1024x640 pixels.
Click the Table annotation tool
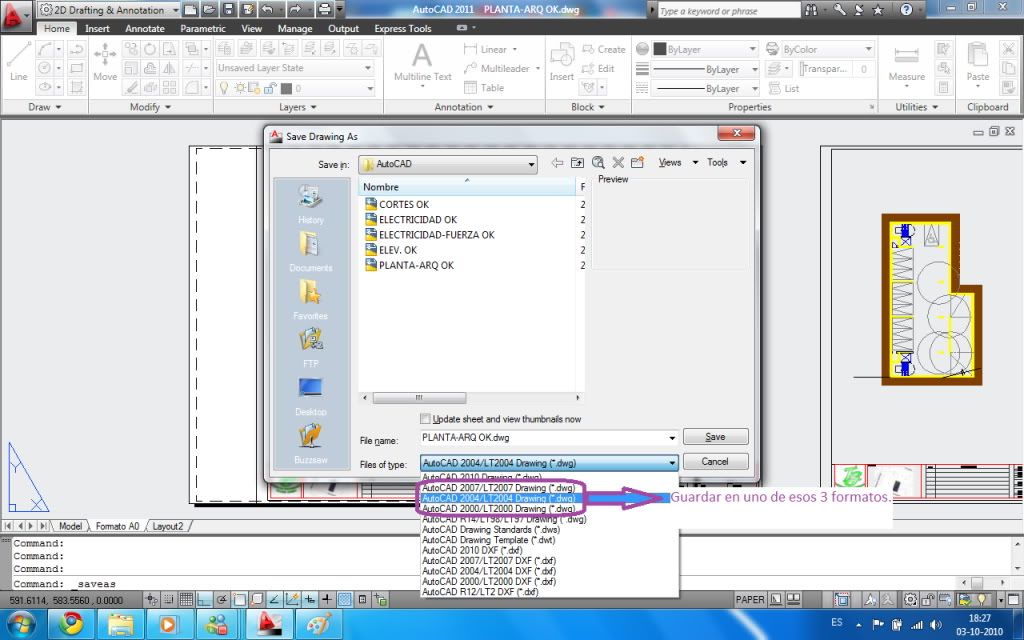[x=484, y=88]
